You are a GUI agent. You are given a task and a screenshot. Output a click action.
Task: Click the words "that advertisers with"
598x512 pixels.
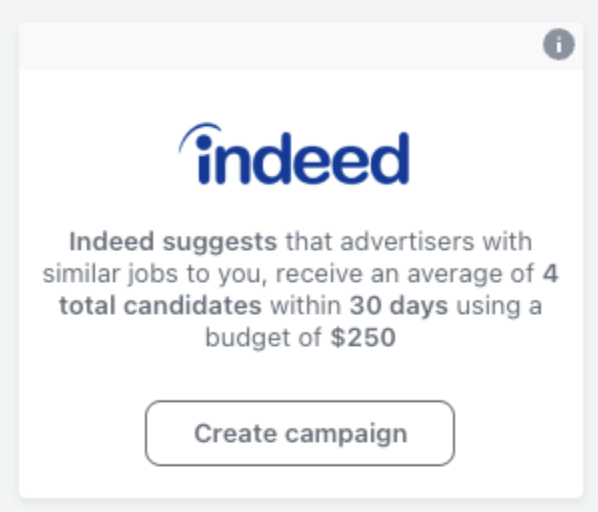(409, 241)
